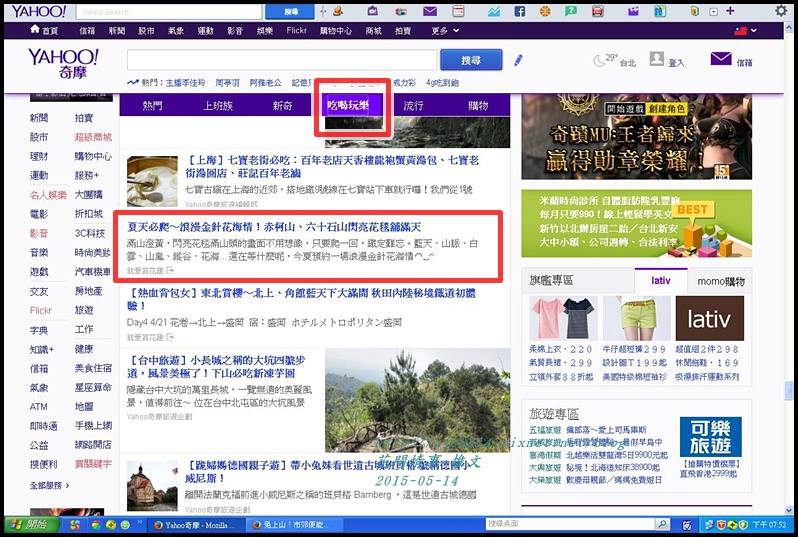Open 購物中心 in the purple navigation bar
The width and height of the screenshot is (798, 537).
[335, 31]
